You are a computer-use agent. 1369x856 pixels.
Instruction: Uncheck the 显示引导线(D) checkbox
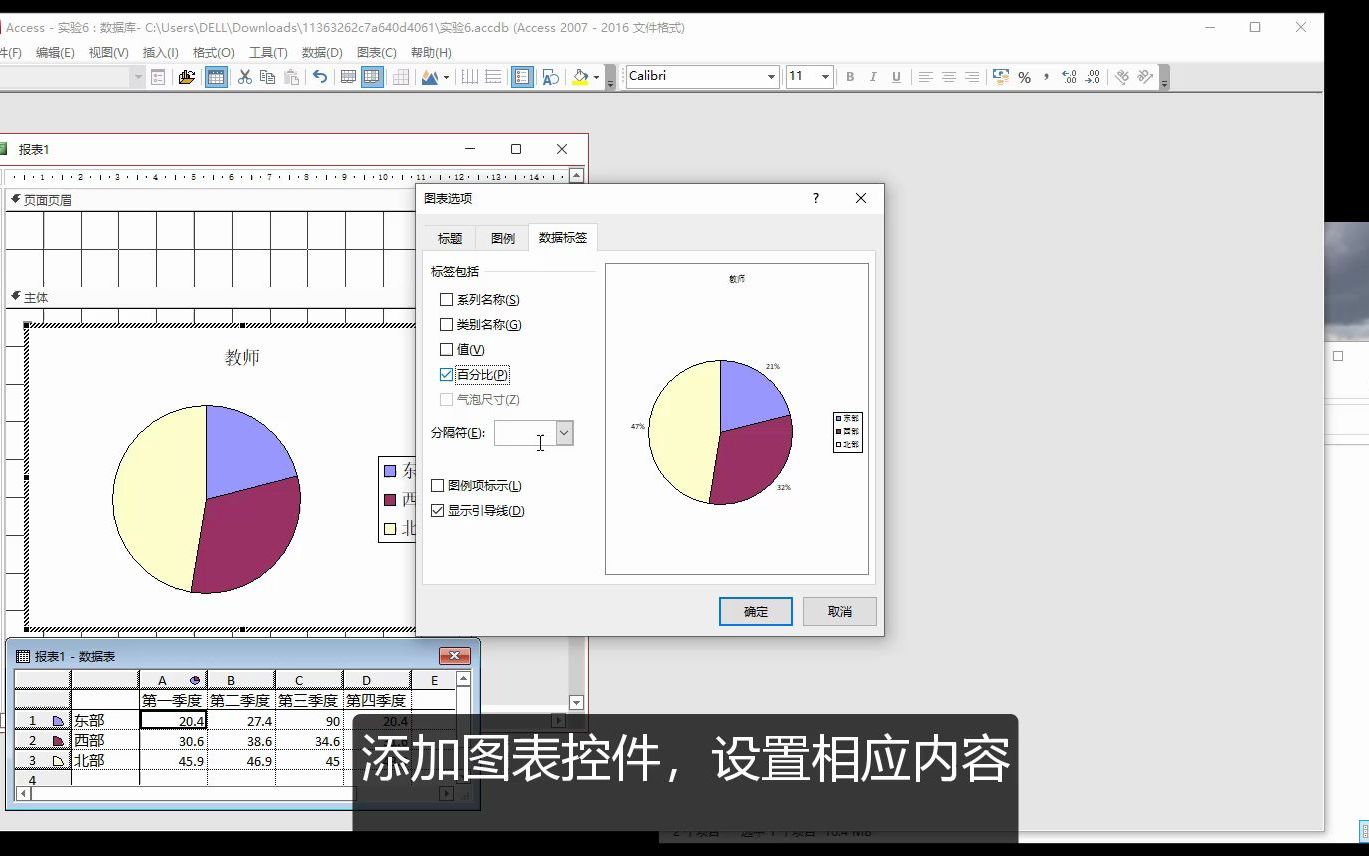437,511
